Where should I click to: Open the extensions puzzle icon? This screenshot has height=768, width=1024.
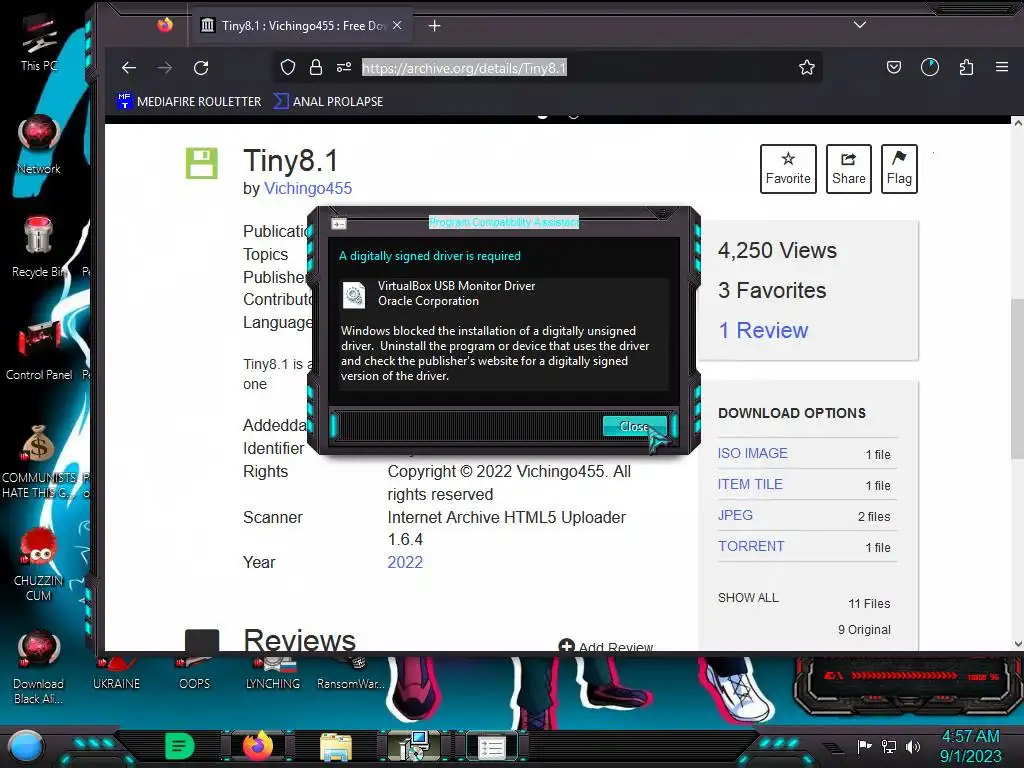967,67
